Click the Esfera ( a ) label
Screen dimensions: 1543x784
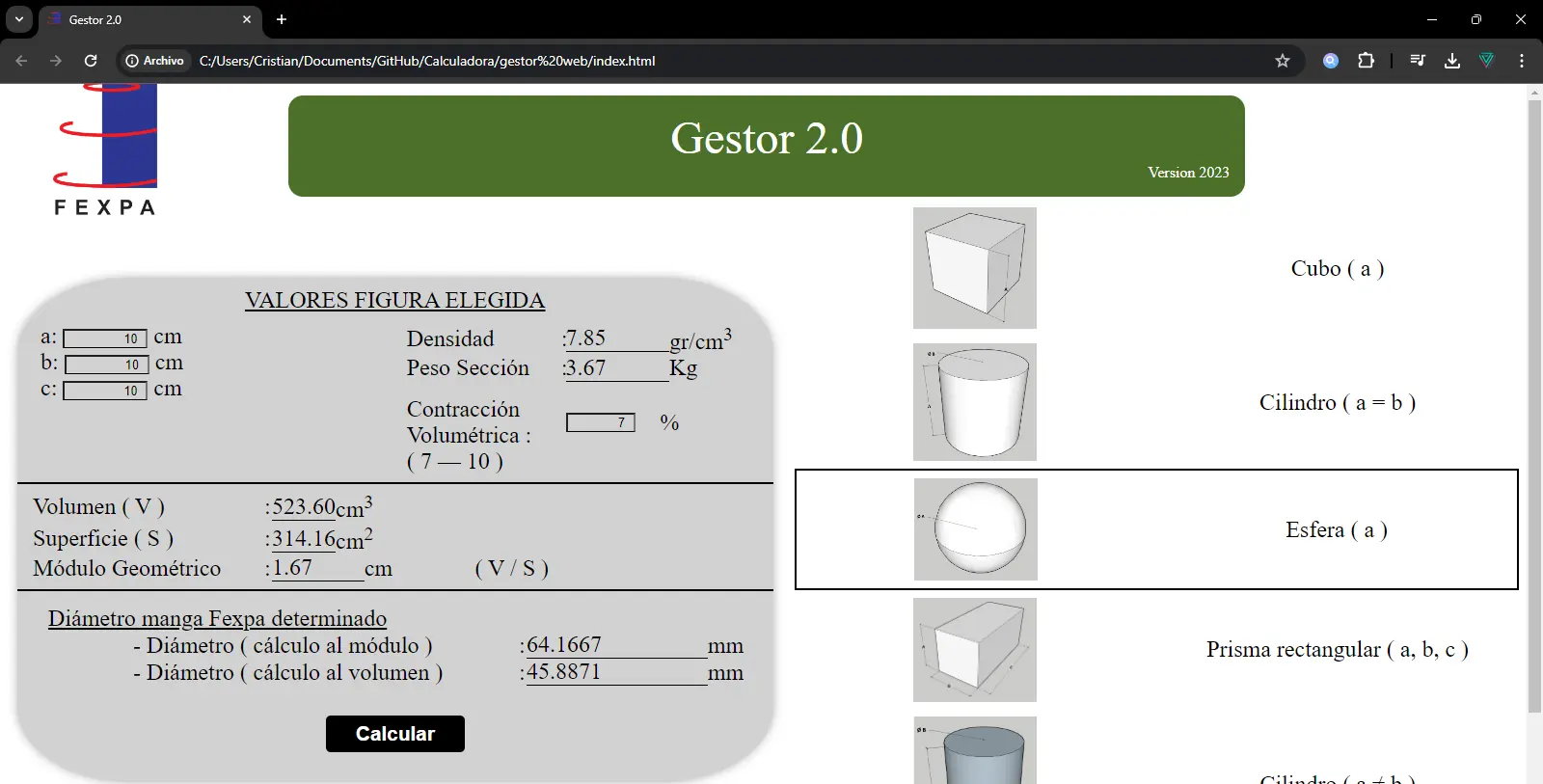1336,529
